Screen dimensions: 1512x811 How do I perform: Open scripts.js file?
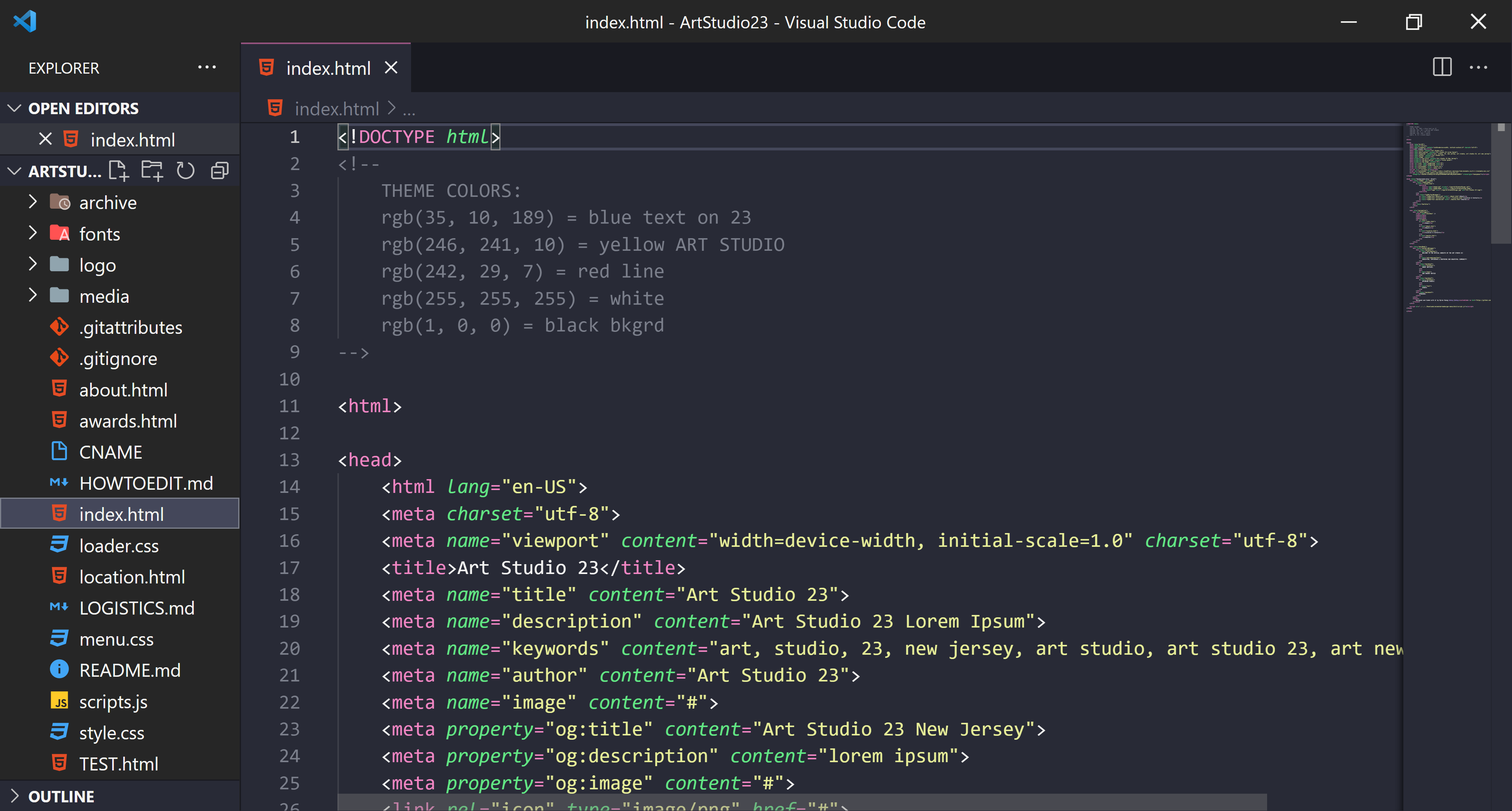[x=120, y=702]
